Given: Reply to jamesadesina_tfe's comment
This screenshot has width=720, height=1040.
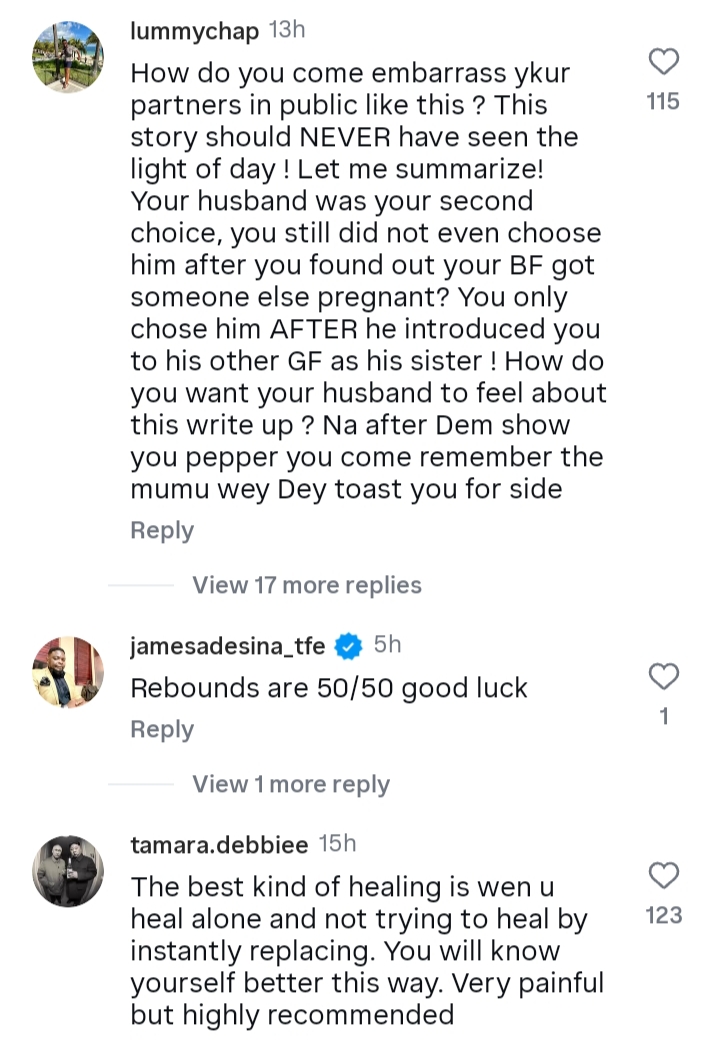Looking at the screenshot, I should point(162,730).
